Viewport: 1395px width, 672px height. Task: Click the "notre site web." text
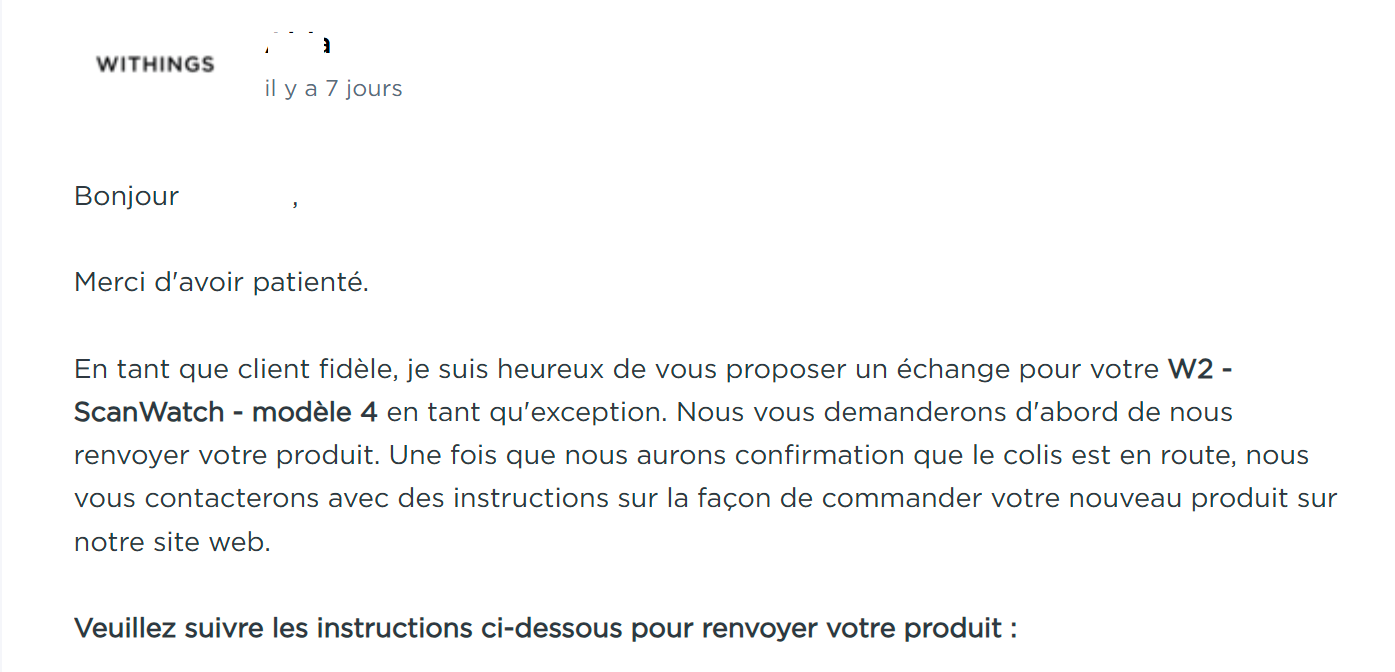click(x=172, y=542)
